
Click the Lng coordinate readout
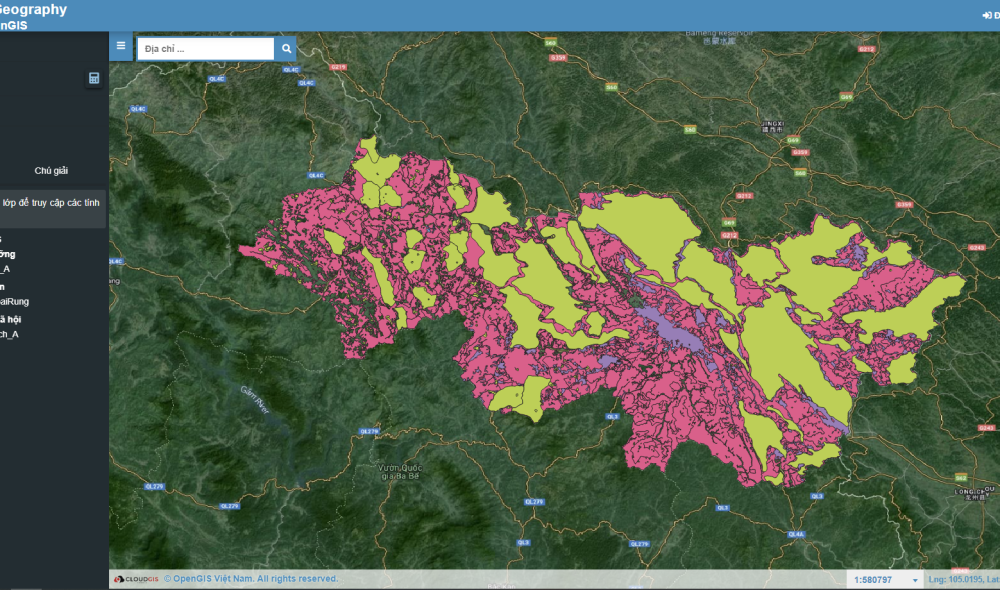click(962, 580)
